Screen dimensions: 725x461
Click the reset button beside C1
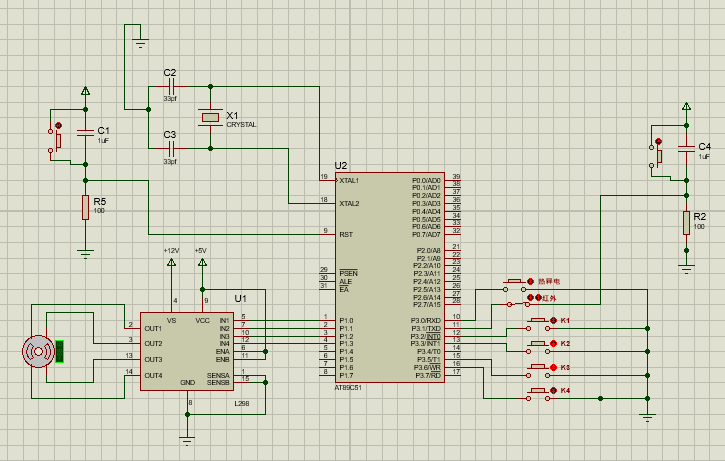54,140
